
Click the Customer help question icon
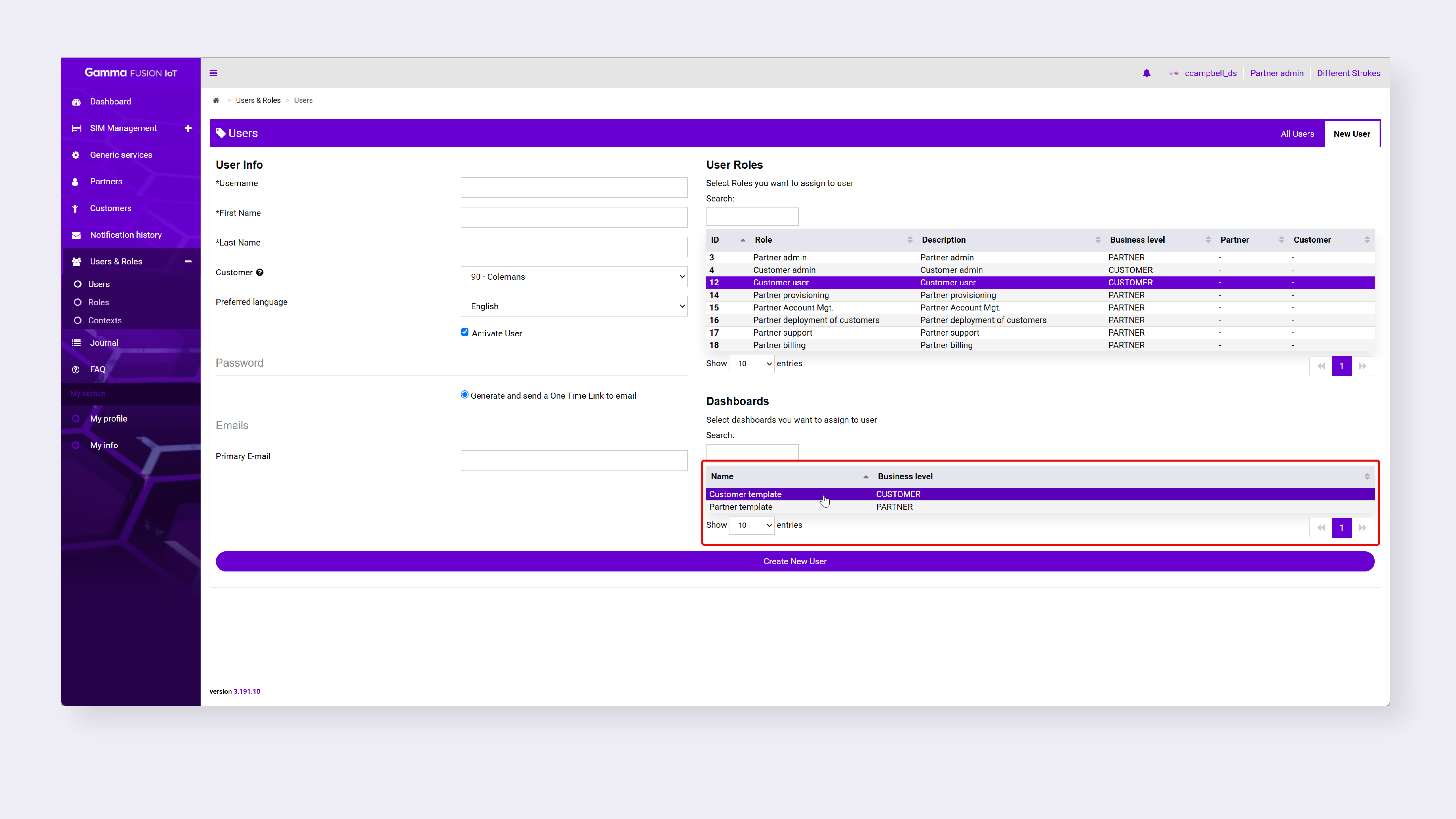pyautogui.click(x=259, y=272)
